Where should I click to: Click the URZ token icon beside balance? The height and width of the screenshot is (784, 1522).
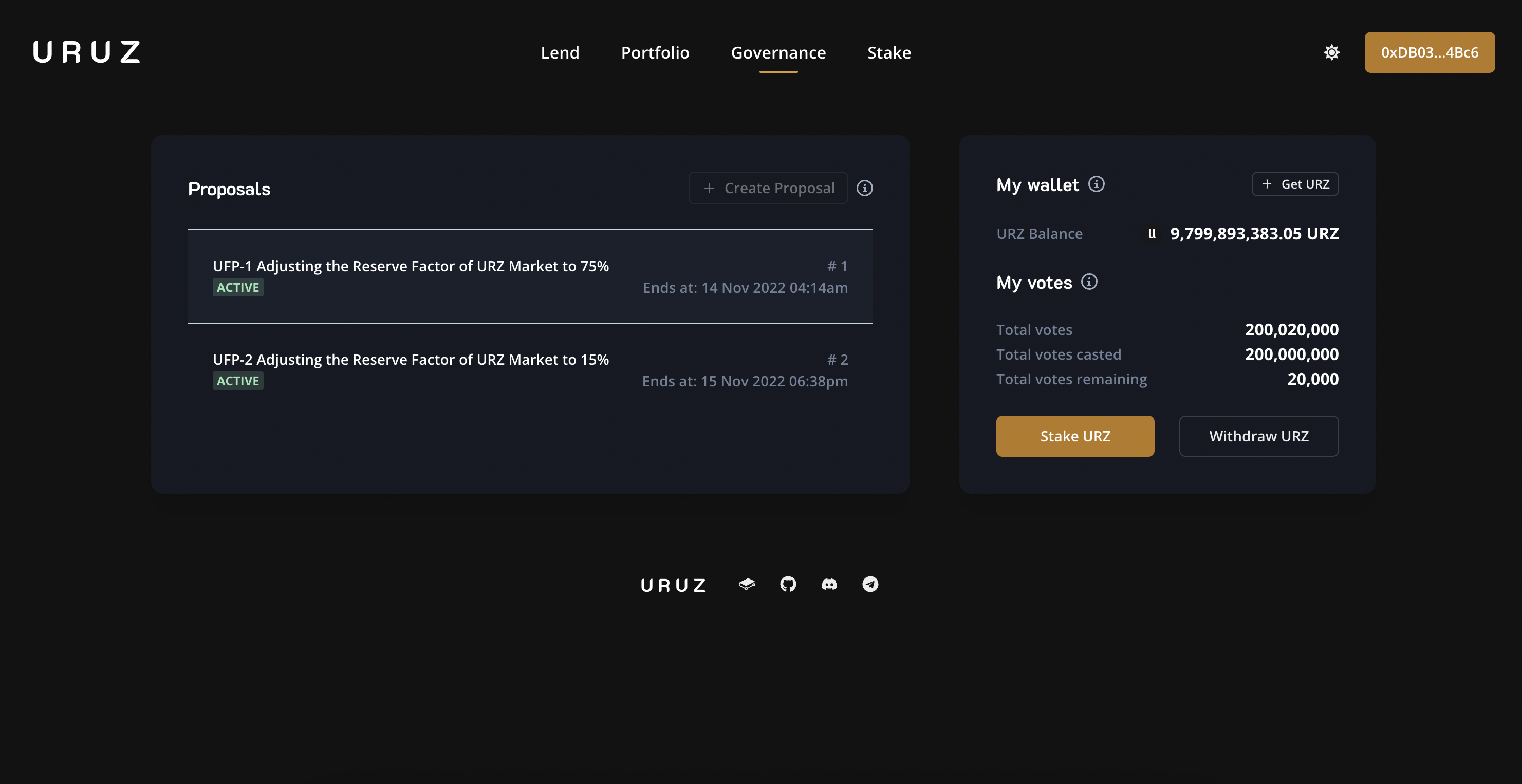(1152, 234)
